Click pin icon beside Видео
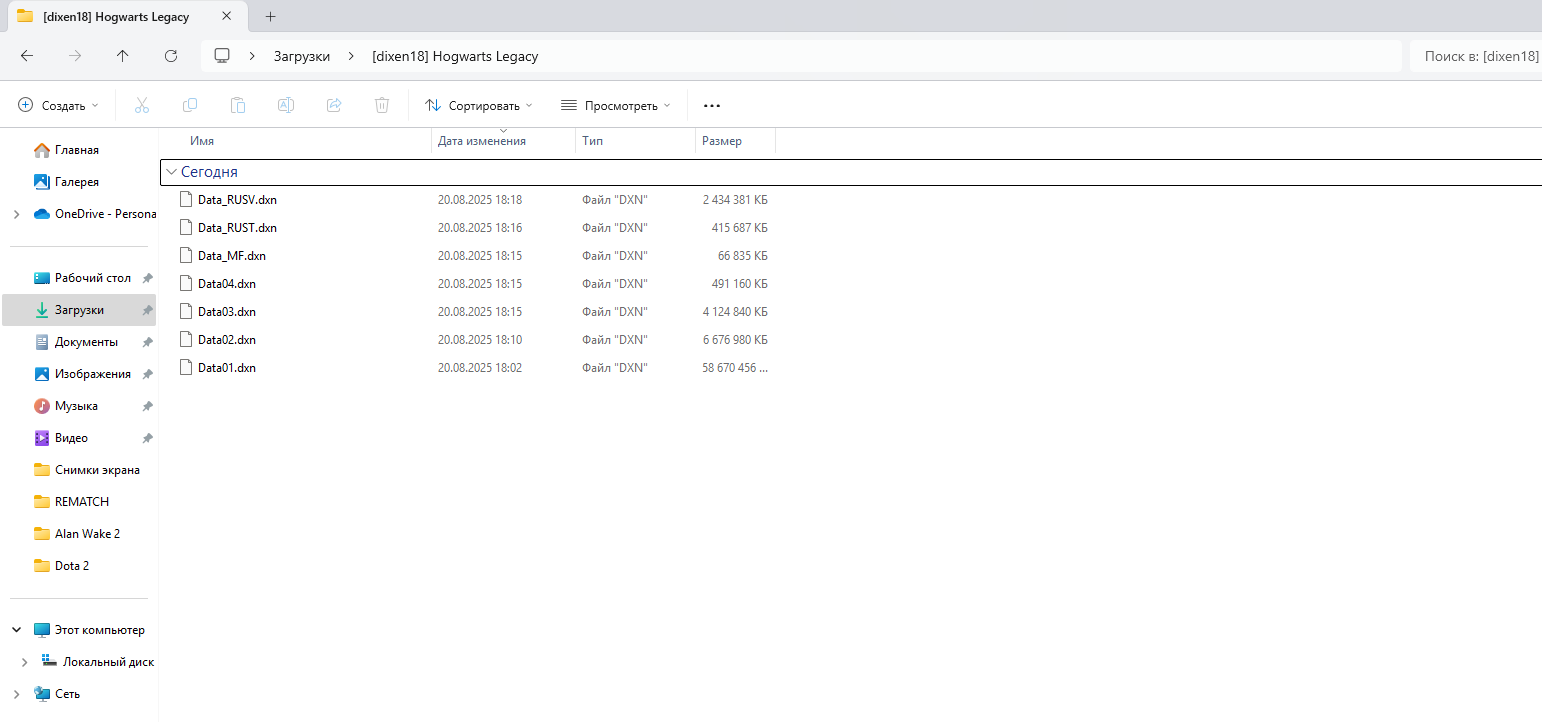Viewport: 1542px width, 722px height. coord(148,438)
